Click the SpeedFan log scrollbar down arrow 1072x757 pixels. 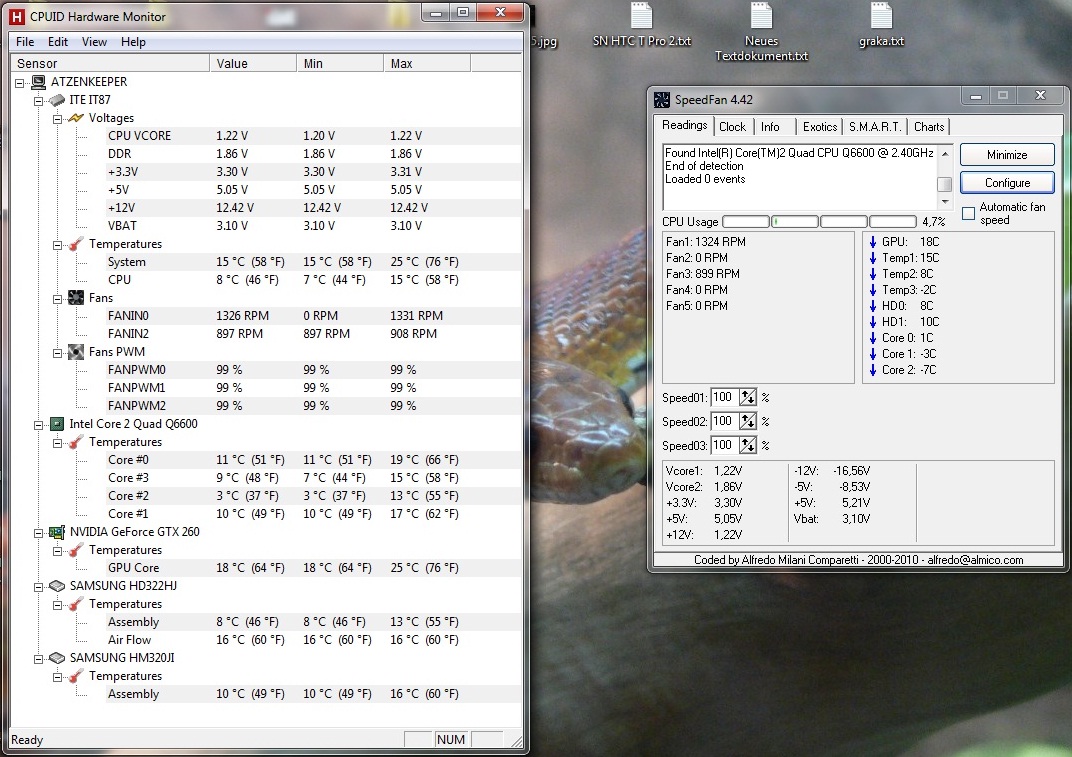pyautogui.click(x=945, y=202)
